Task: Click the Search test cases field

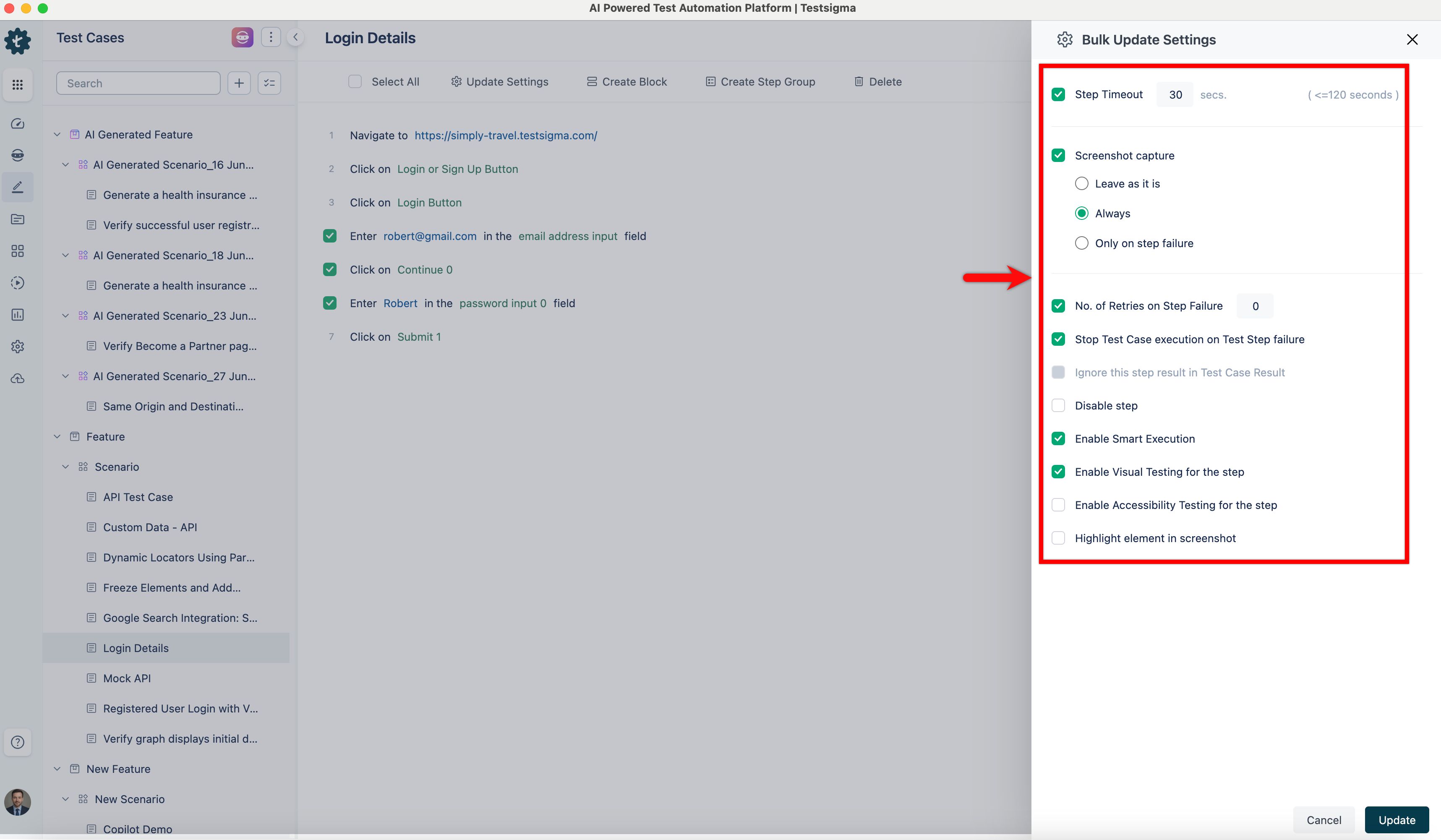Action: pyautogui.click(x=138, y=83)
